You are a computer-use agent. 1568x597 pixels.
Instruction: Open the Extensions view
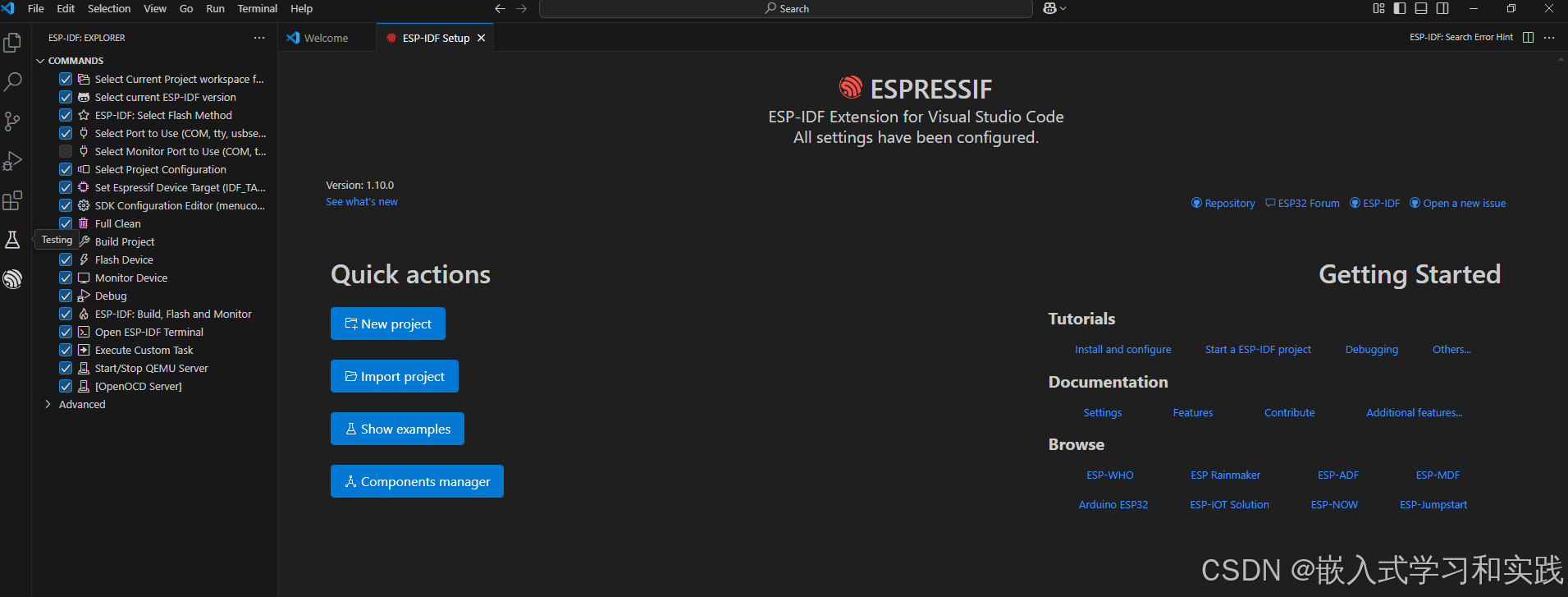(12, 200)
